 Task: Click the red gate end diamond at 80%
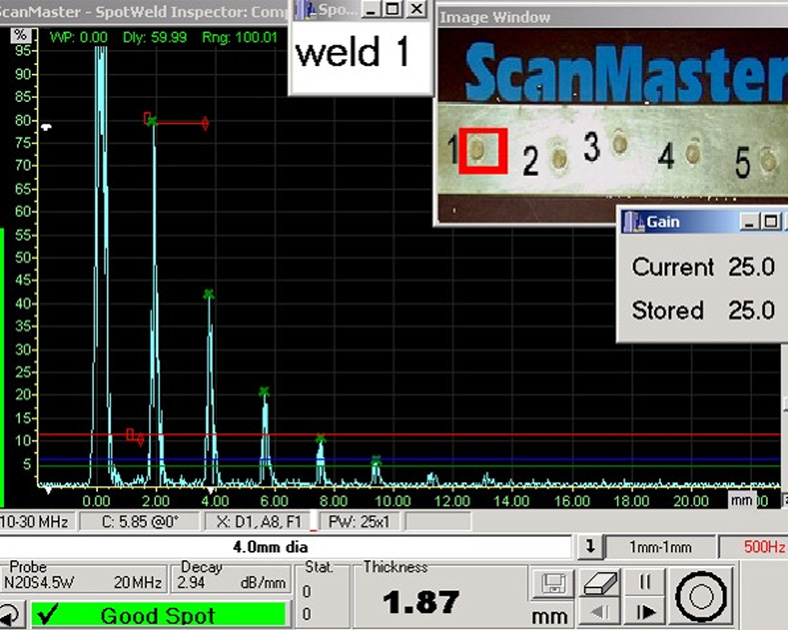(205, 123)
